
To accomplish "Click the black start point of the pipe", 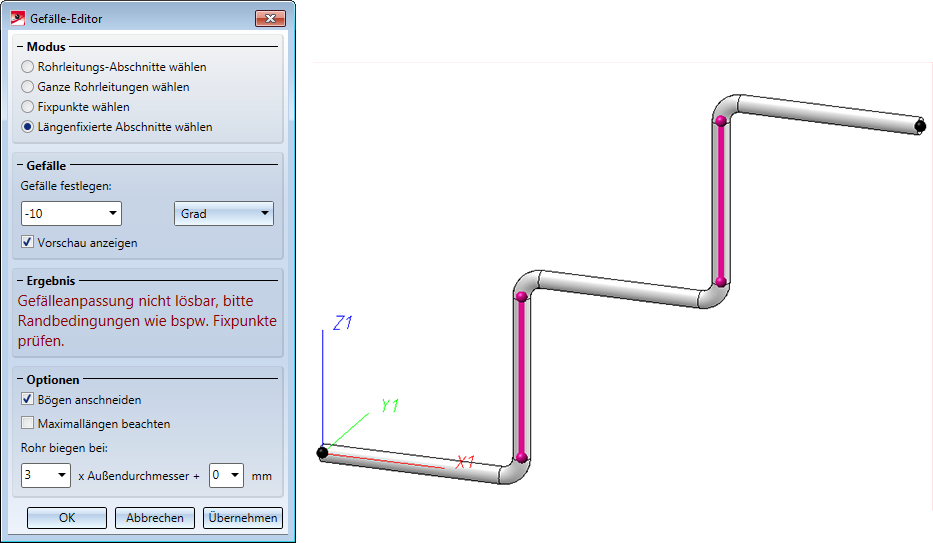I will (x=323, y=453).
